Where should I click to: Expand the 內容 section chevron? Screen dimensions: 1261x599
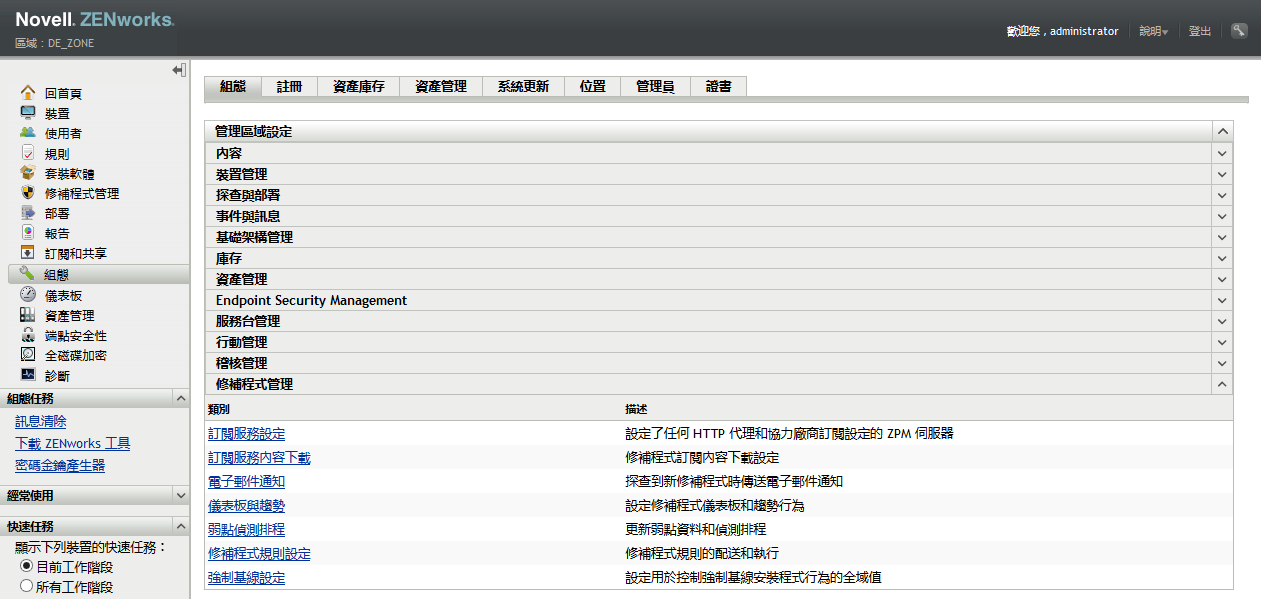click(1222, 153)
